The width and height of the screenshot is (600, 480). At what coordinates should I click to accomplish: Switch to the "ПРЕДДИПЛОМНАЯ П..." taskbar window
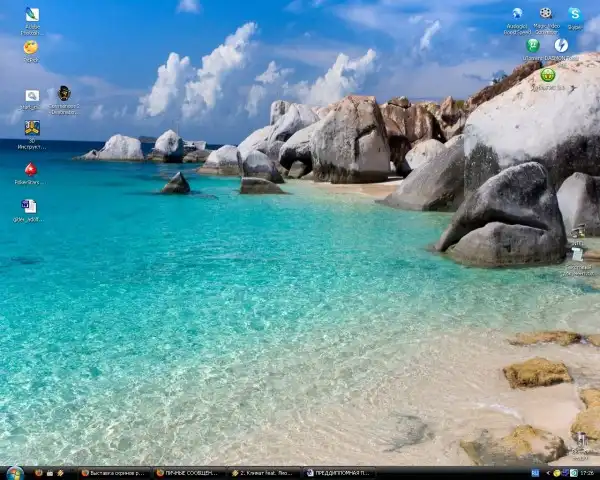coord(339,472)
